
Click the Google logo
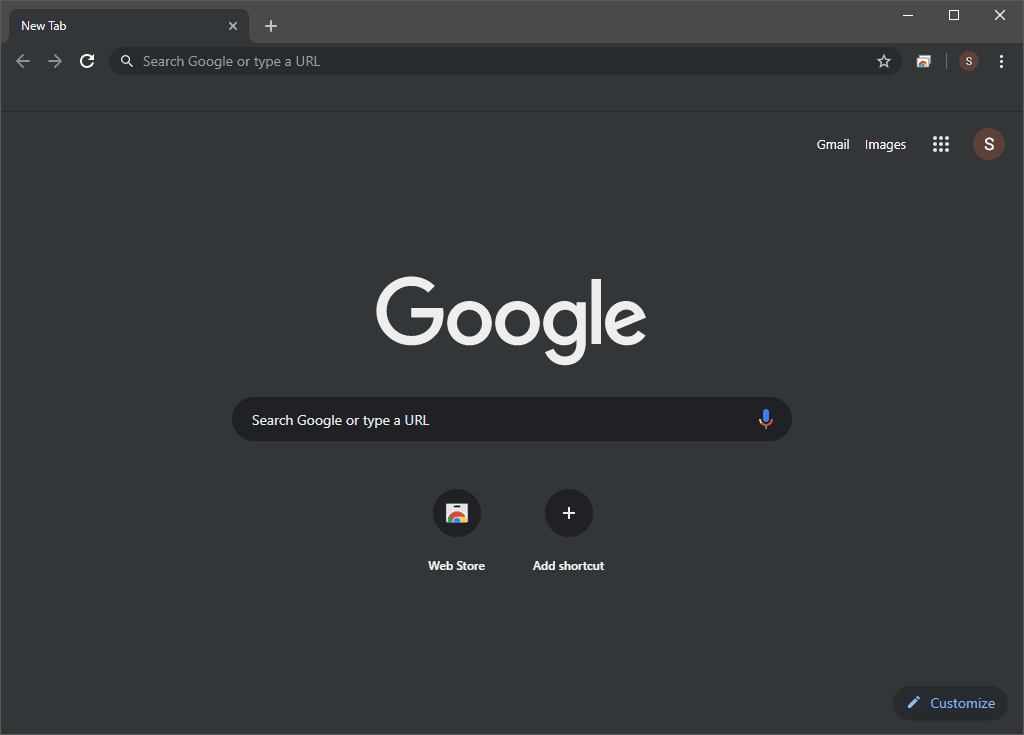[x=511, y=320]
